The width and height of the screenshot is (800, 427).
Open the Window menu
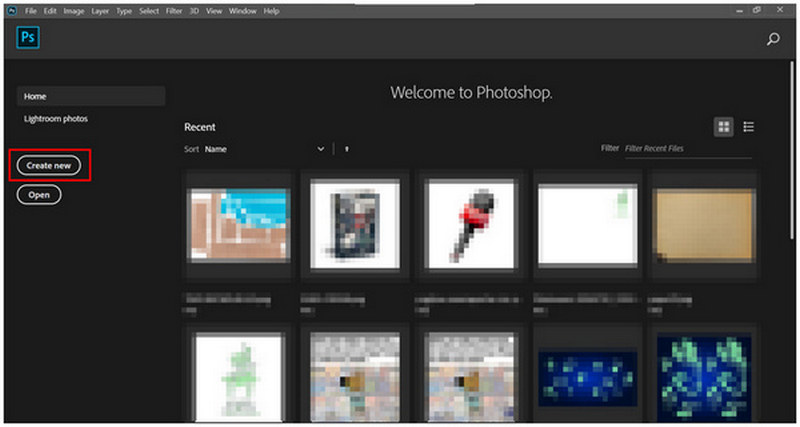point(243,11)
